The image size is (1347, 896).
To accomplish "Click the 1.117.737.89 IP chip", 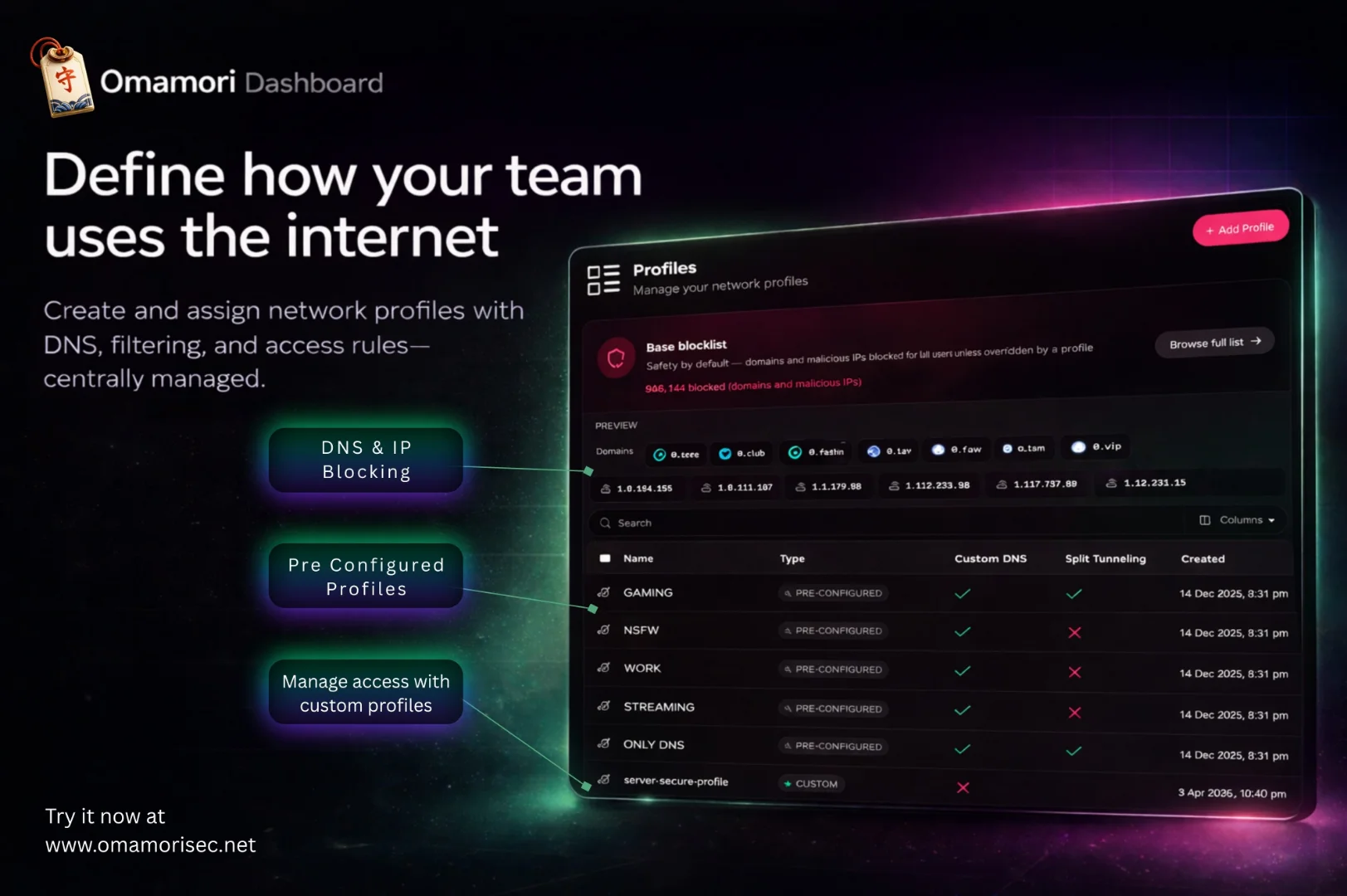I will point(1037,484).
